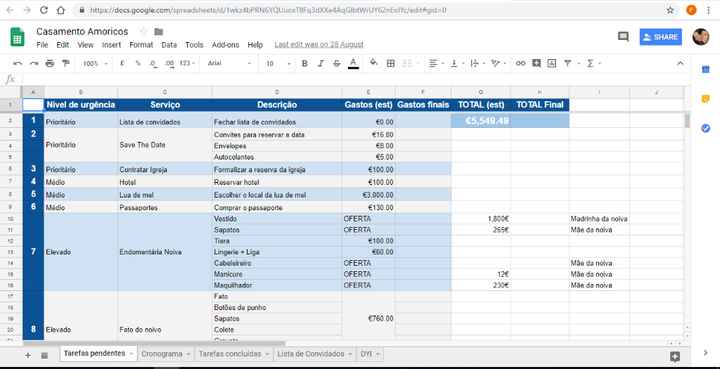
Task: Go to the Chrome home page icon
Action: (x=61, y=10)
